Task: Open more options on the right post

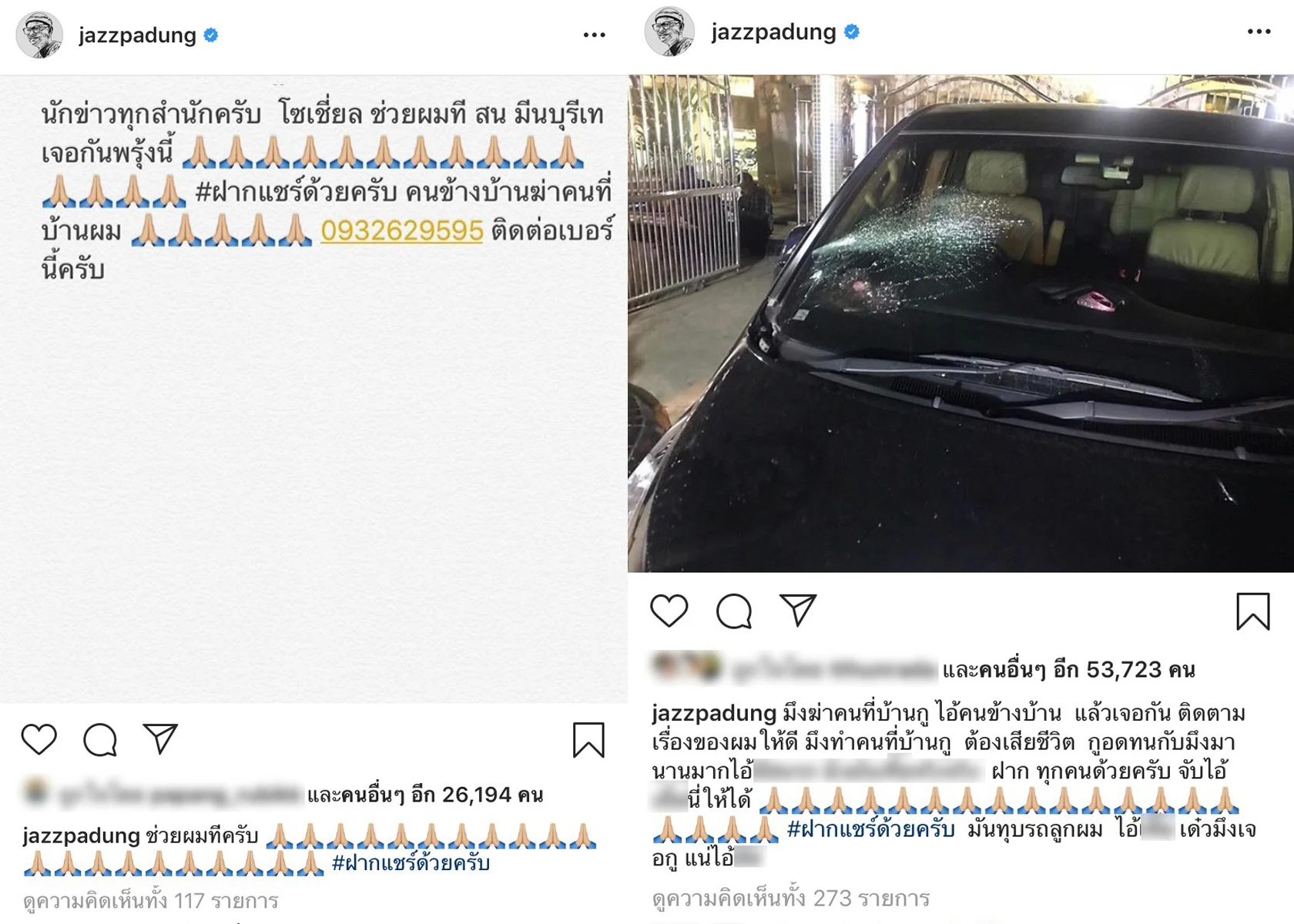Action: pyautogui.click(x=1259, y=32)
